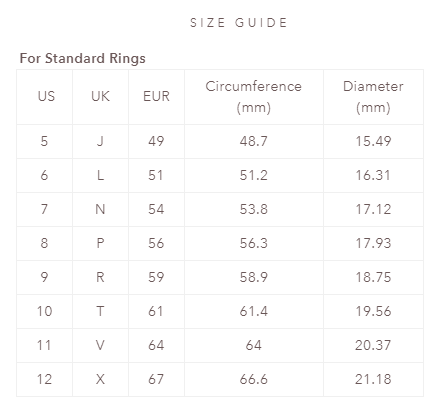Select UK size L cell
The width and height of the screenshot is (443, 414).
(x=100, y=176)
